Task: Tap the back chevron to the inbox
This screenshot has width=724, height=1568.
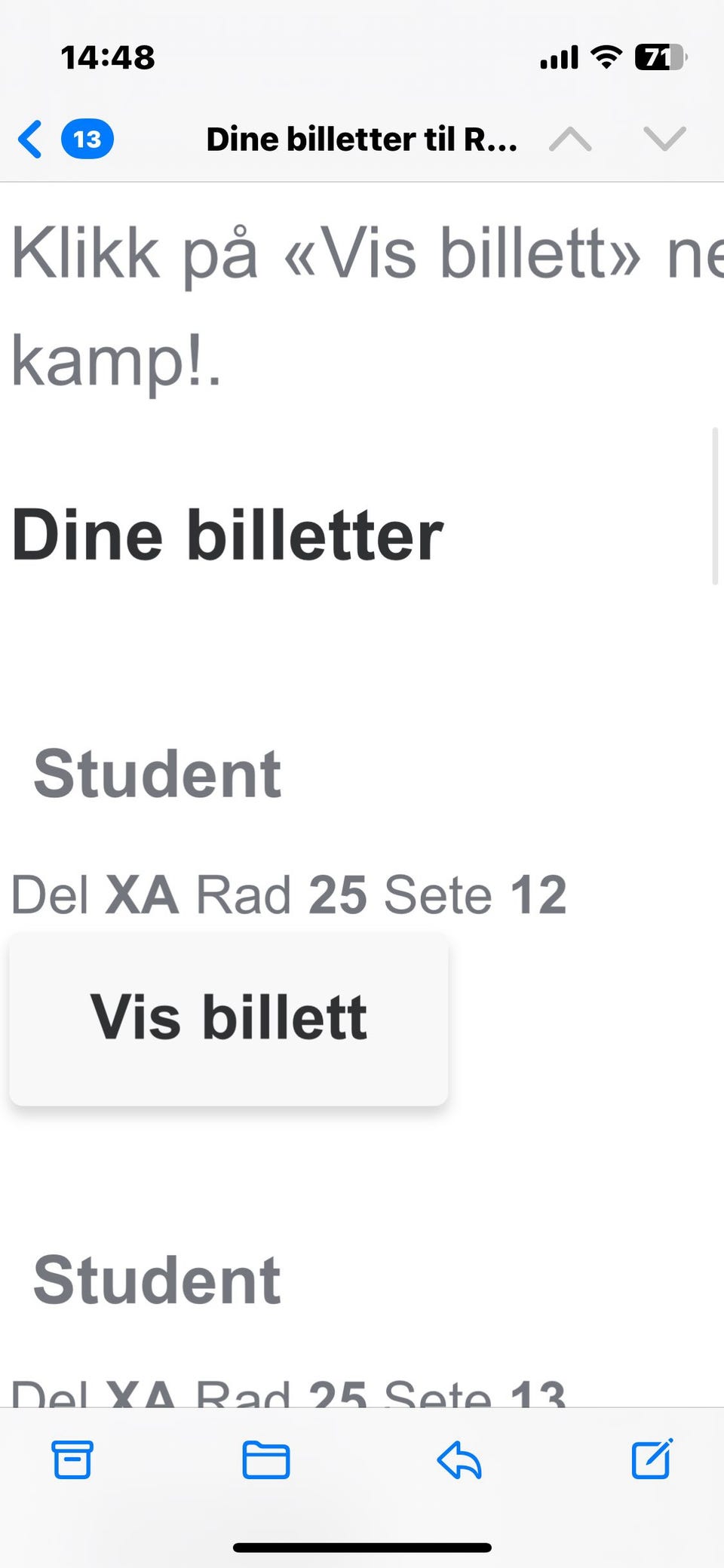Action: (30, 140)
